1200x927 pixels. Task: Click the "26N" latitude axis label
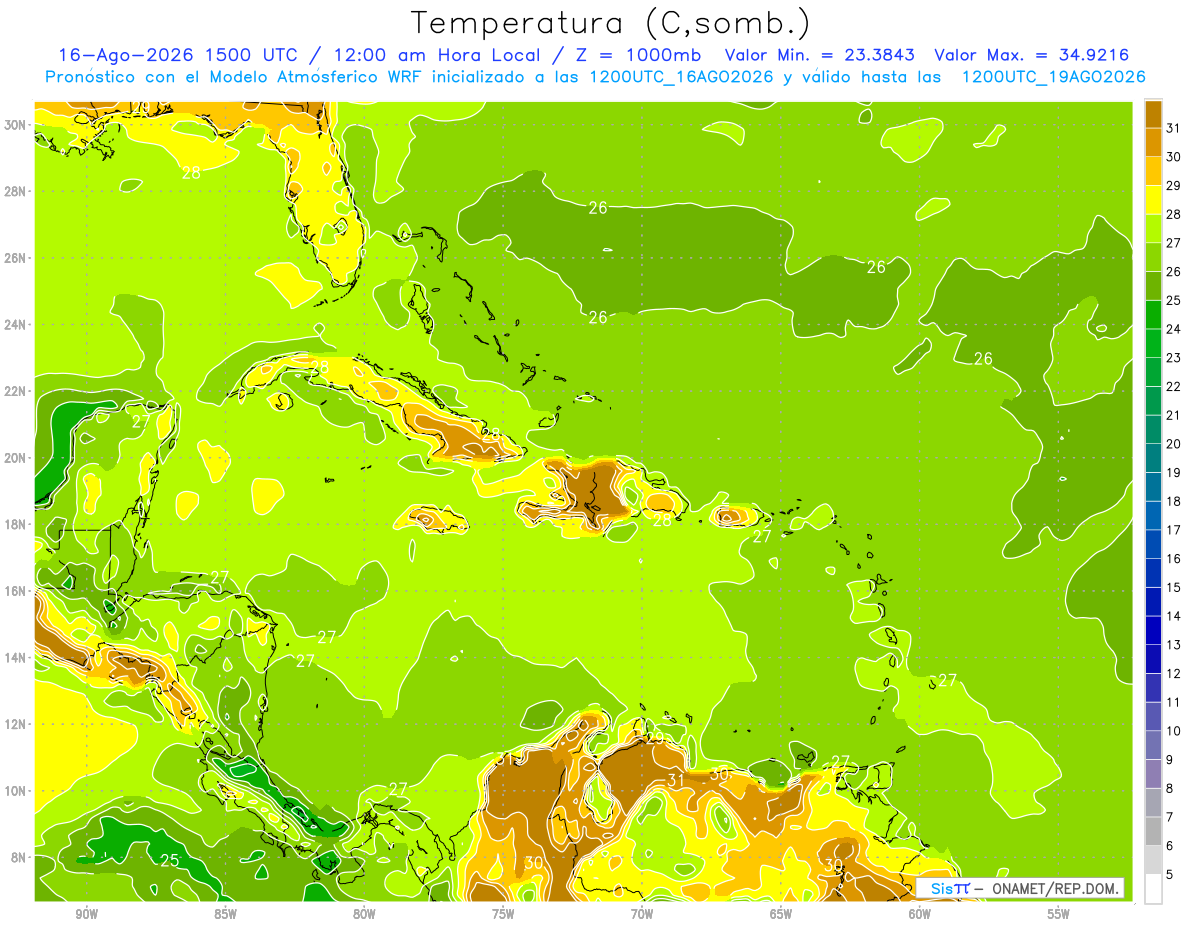click(x=15, y=258)
